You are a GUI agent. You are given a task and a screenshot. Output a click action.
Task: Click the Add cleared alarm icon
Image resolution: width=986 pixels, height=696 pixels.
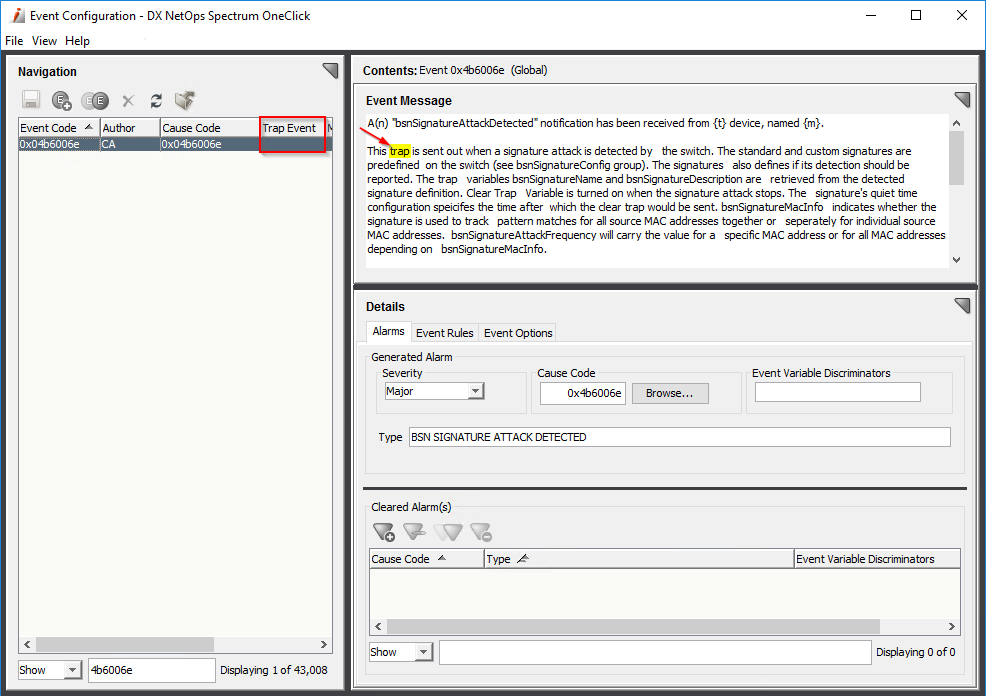(x=383, y=532)
